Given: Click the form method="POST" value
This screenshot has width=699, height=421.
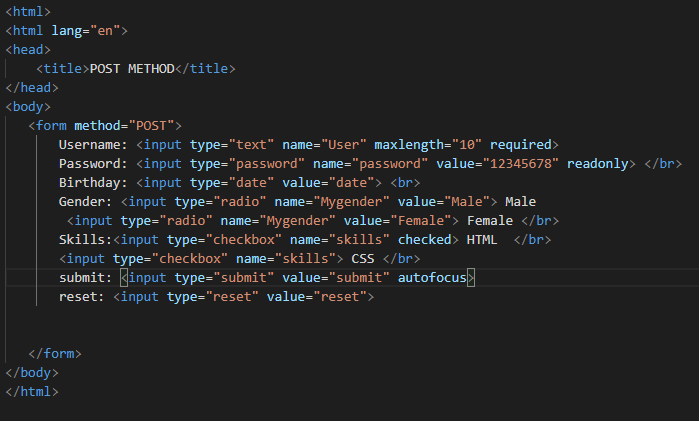Looking at the screenshot, I should click(x=151, y=126).
